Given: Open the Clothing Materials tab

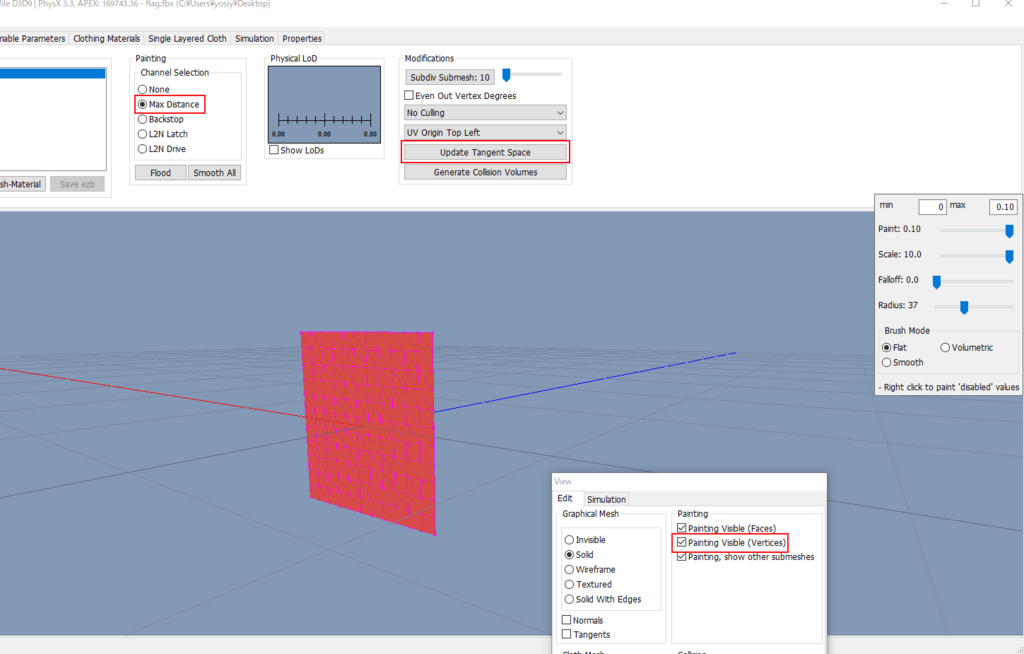Looking at the screenshot, I should pyautogui.click(x=106, y=39).
